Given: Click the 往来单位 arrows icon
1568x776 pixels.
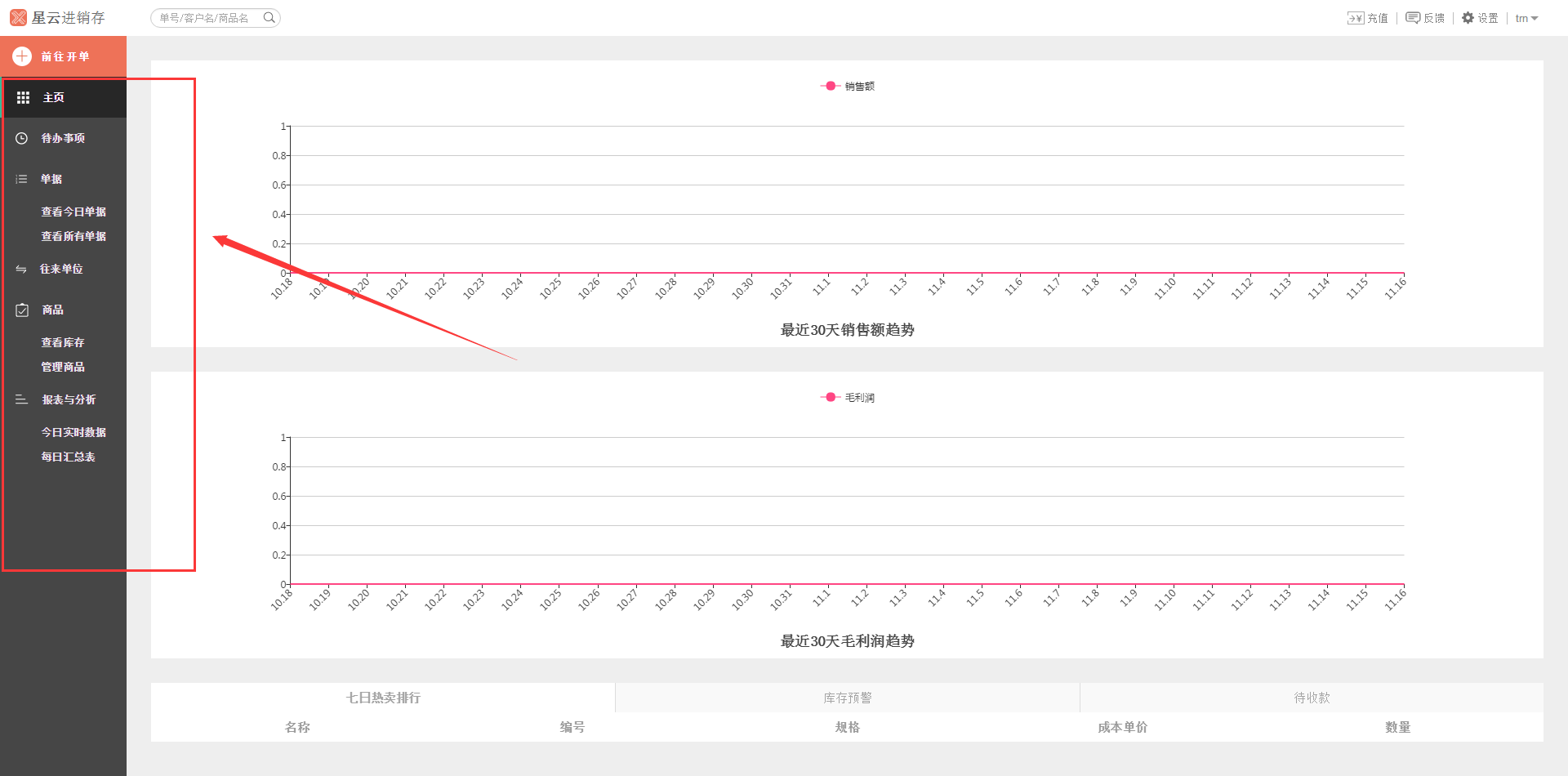Looking at the screenshot, I should [x=21, y=269].
